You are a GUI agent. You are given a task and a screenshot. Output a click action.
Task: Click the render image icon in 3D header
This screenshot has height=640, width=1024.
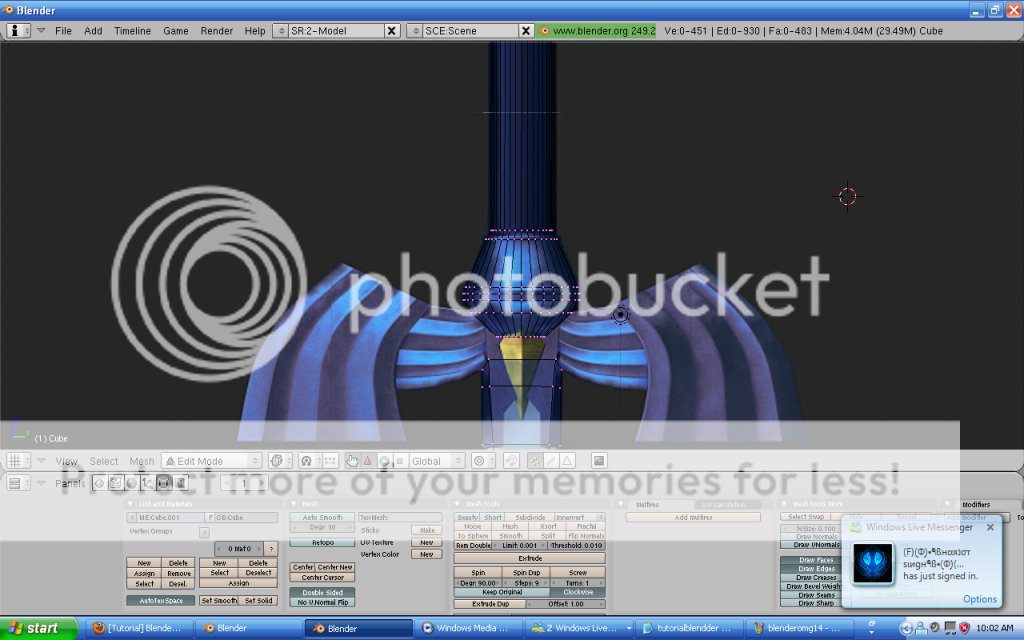[x=599, y=461]
